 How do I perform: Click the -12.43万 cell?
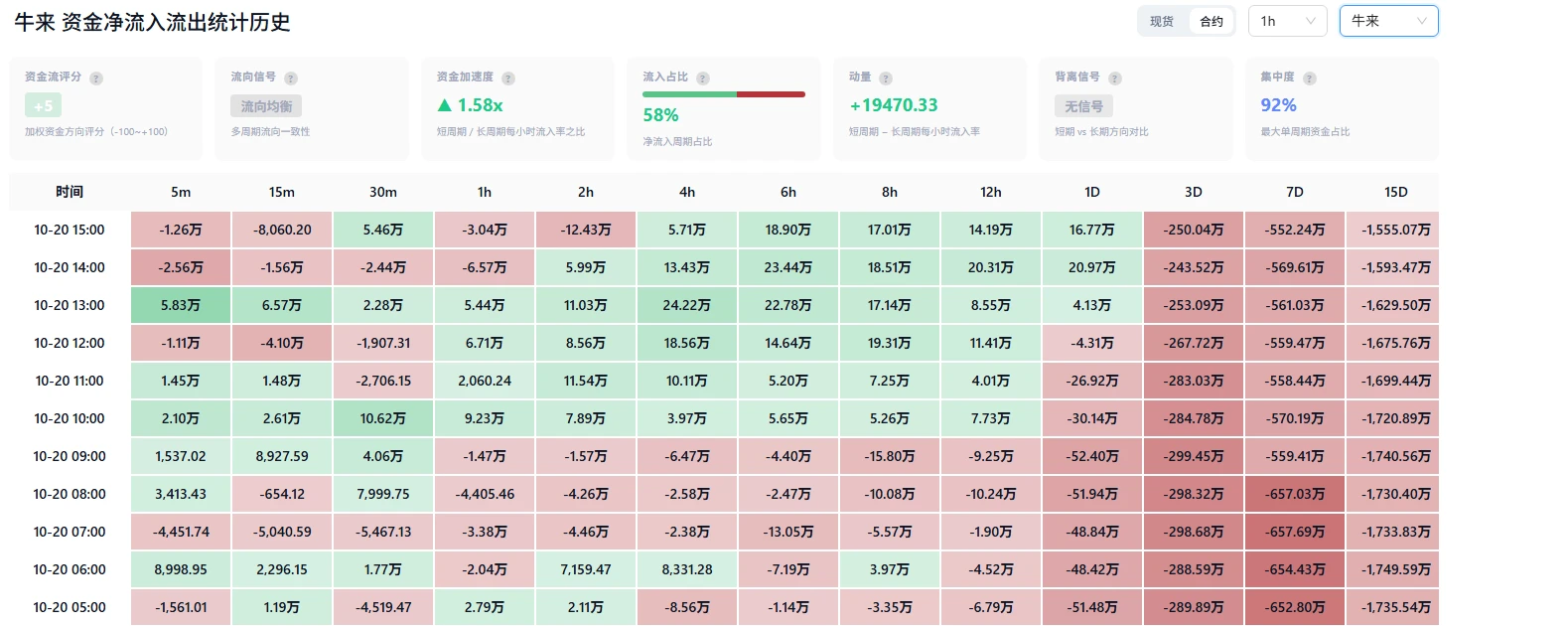(586, 230)
